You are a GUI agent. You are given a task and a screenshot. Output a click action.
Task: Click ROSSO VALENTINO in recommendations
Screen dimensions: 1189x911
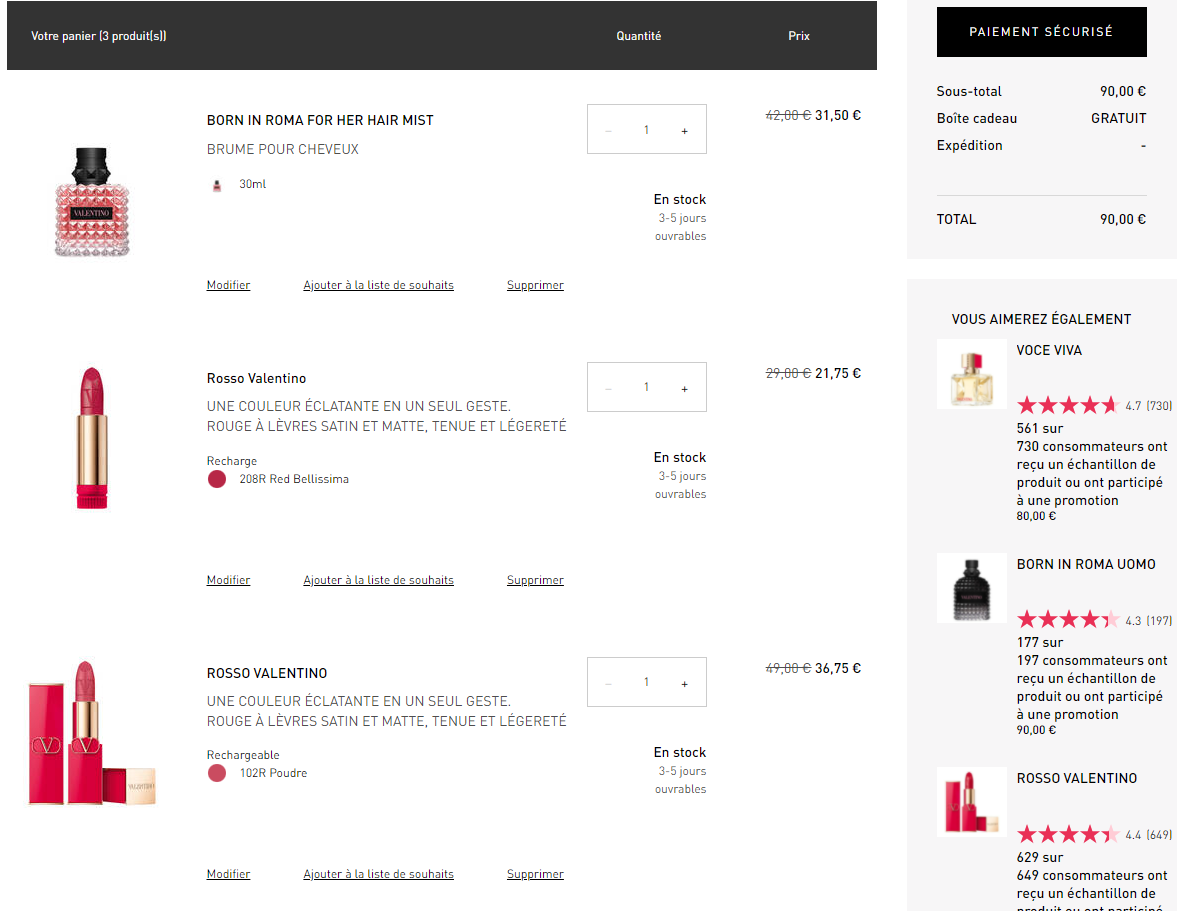[1077, 778]
